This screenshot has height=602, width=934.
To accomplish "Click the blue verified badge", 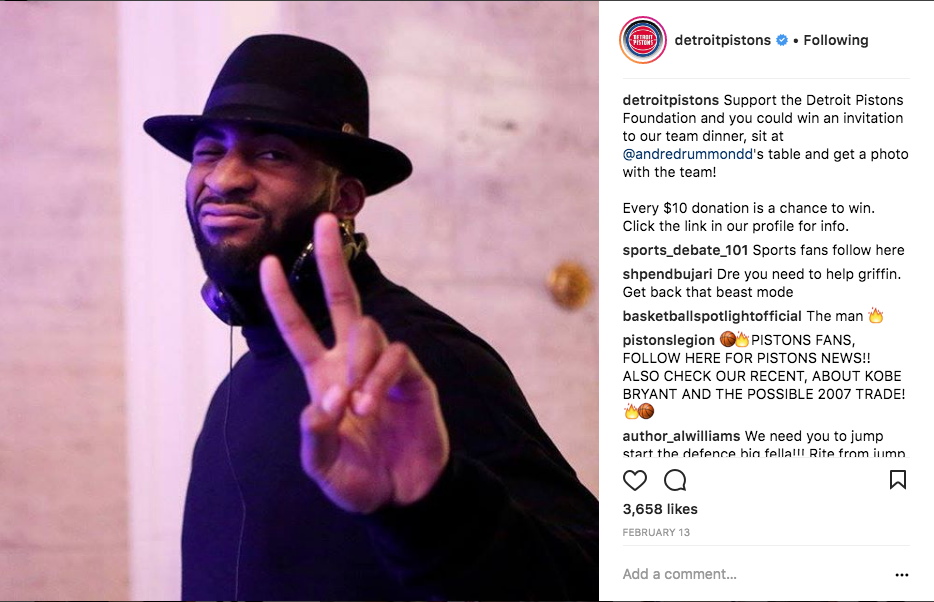I will tap(782, 40).
